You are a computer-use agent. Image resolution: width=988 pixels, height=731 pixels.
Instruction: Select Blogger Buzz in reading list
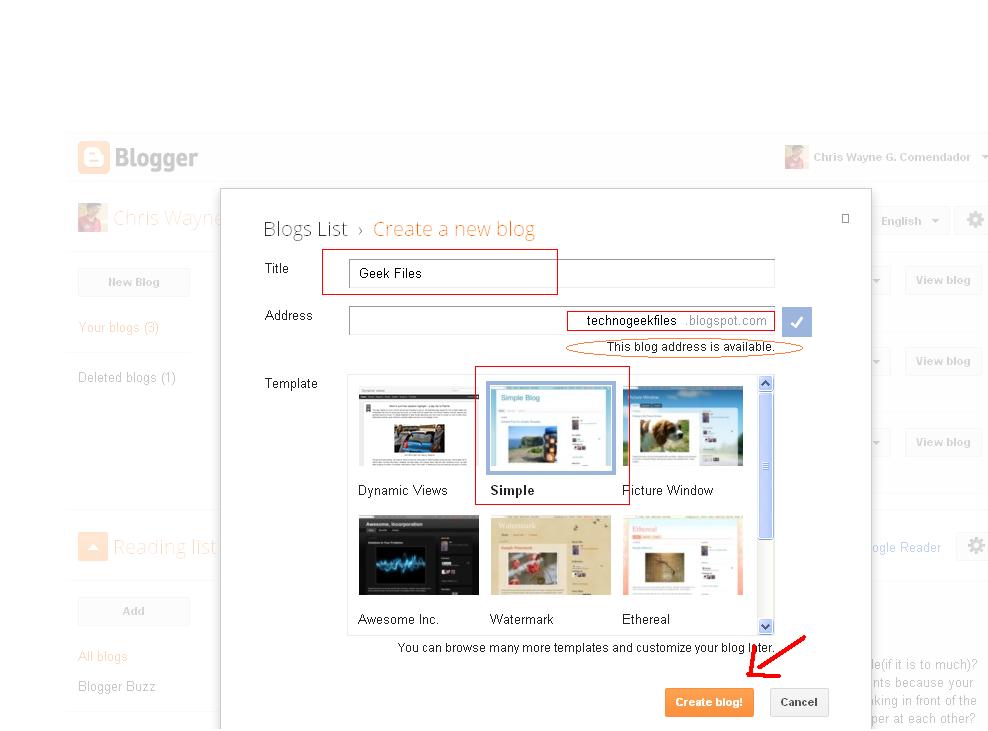tap(117, 687)
